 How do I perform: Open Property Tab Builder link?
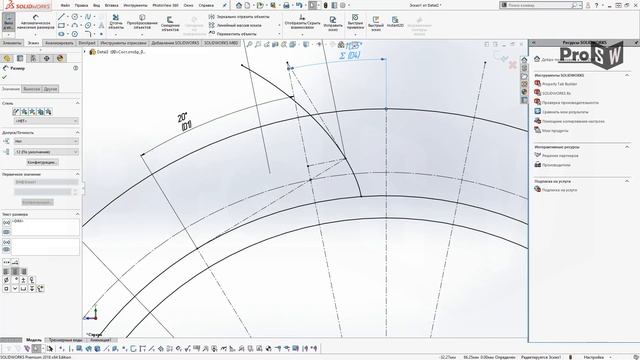[x=560, y=84]
